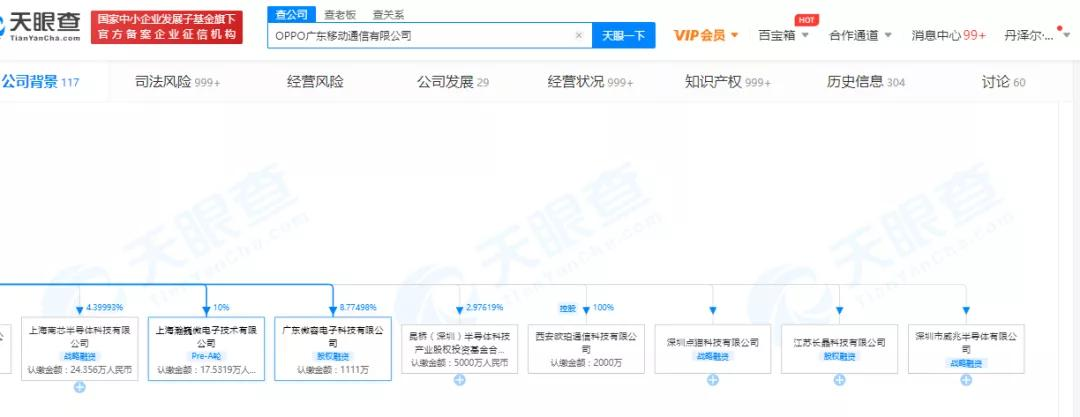Switch to the 历史信息 tab
This screenshot has width=1080, height=417.
[866, 82]
